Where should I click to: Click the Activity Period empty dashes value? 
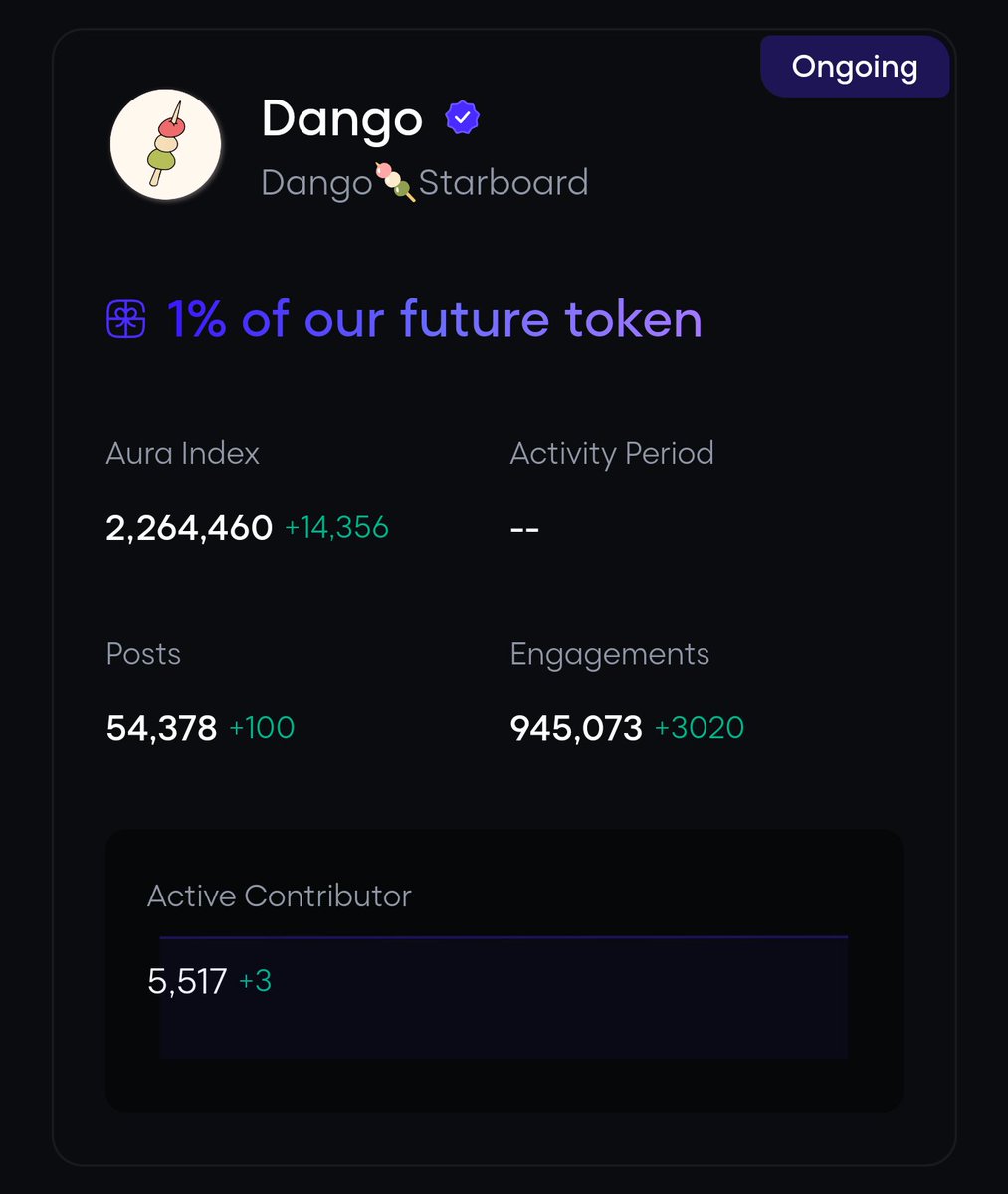point(524,529)
